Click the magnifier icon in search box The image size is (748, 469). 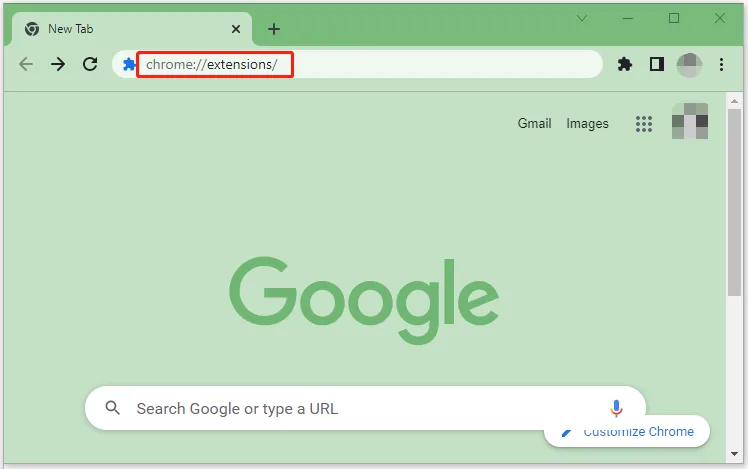click(113, 408)
